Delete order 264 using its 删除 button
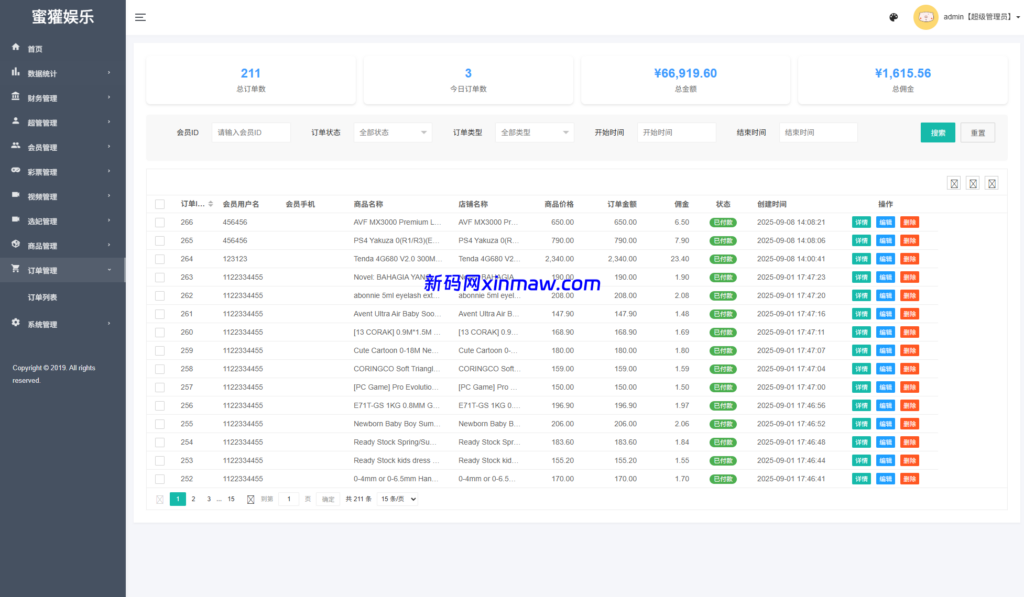 click(x=909, y=259)
